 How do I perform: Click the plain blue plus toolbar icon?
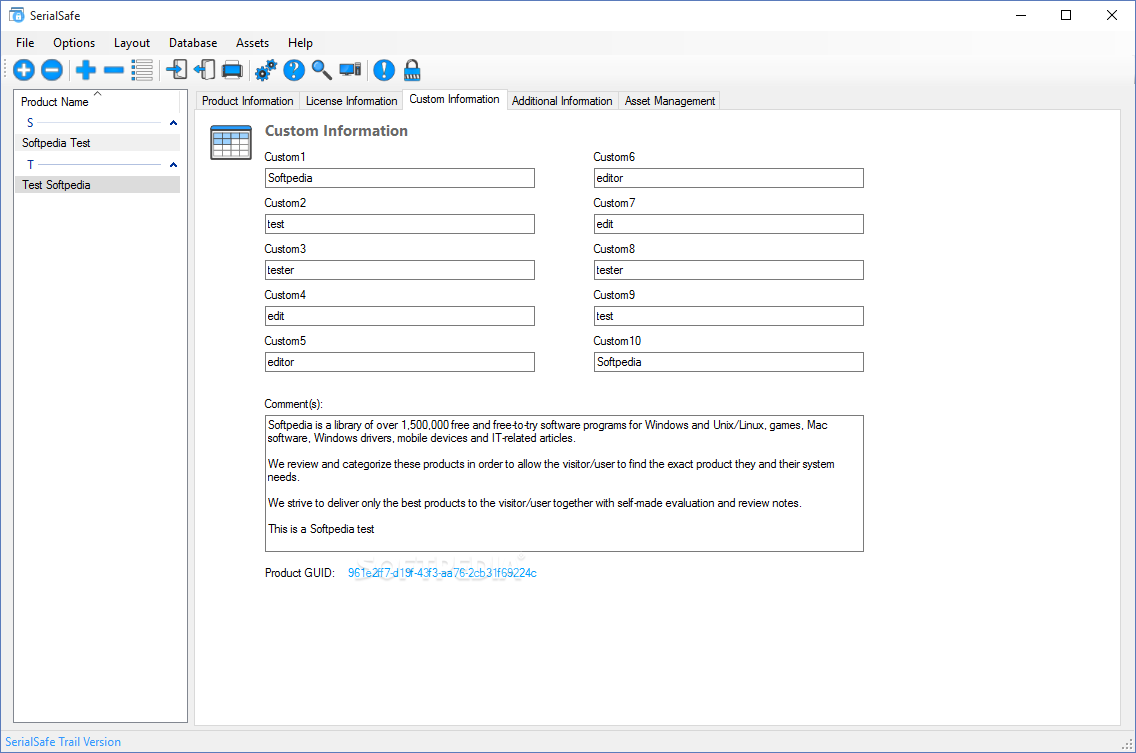85,70
